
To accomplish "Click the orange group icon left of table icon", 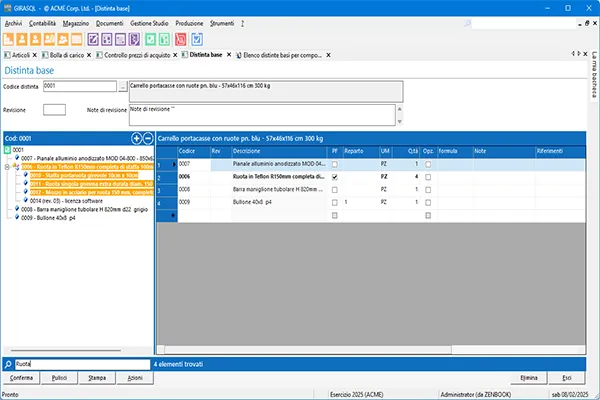I will click(x=63, y=39).
